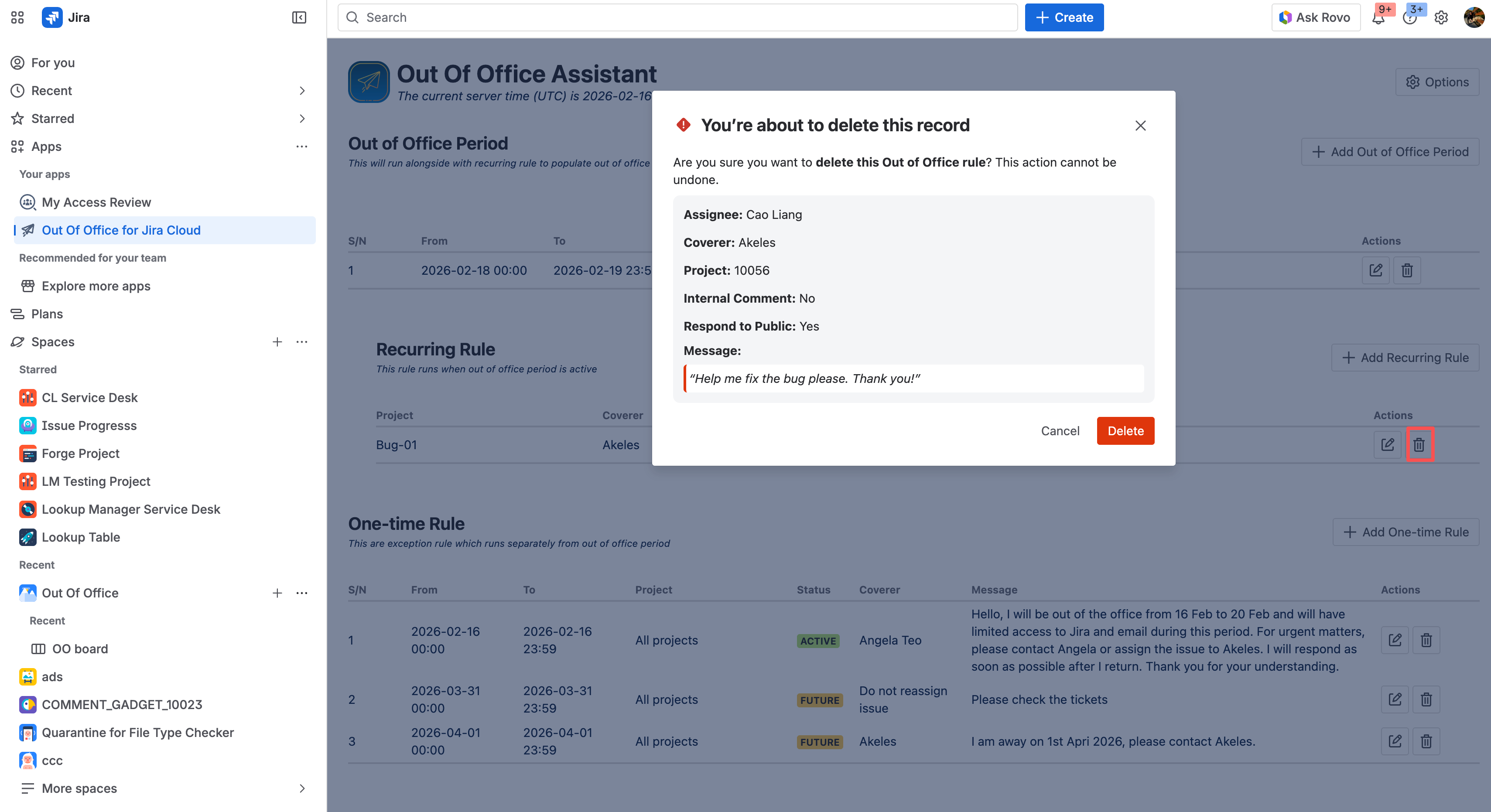Open Jira settings gear icon
The height and width of the screenshot is (812, 1491).
click(1441, 18)
